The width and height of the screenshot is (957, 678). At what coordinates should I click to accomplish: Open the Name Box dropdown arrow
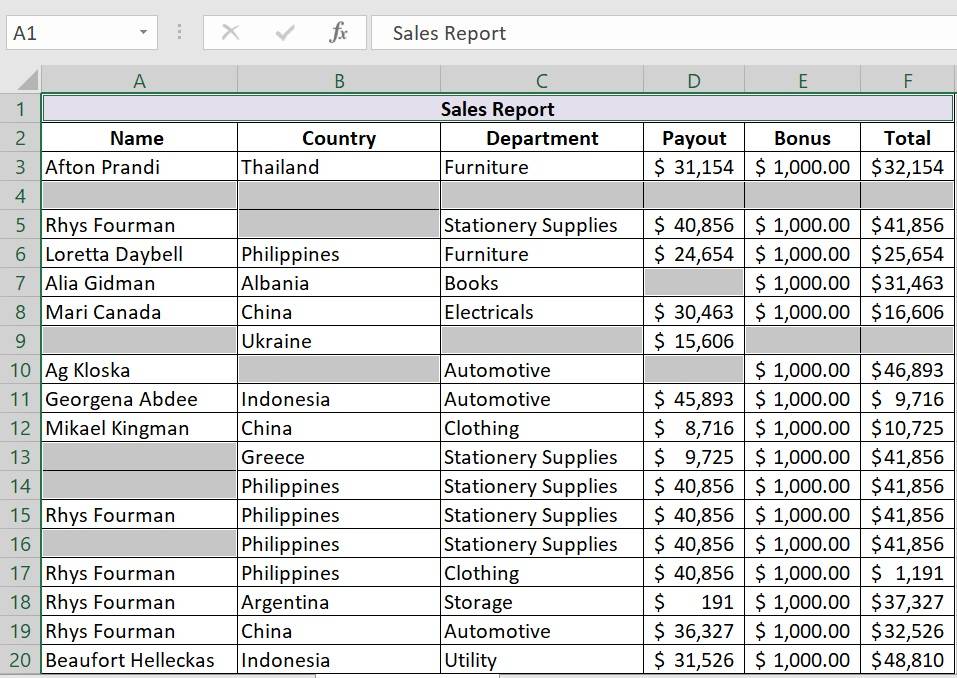(x=143, y=33)
